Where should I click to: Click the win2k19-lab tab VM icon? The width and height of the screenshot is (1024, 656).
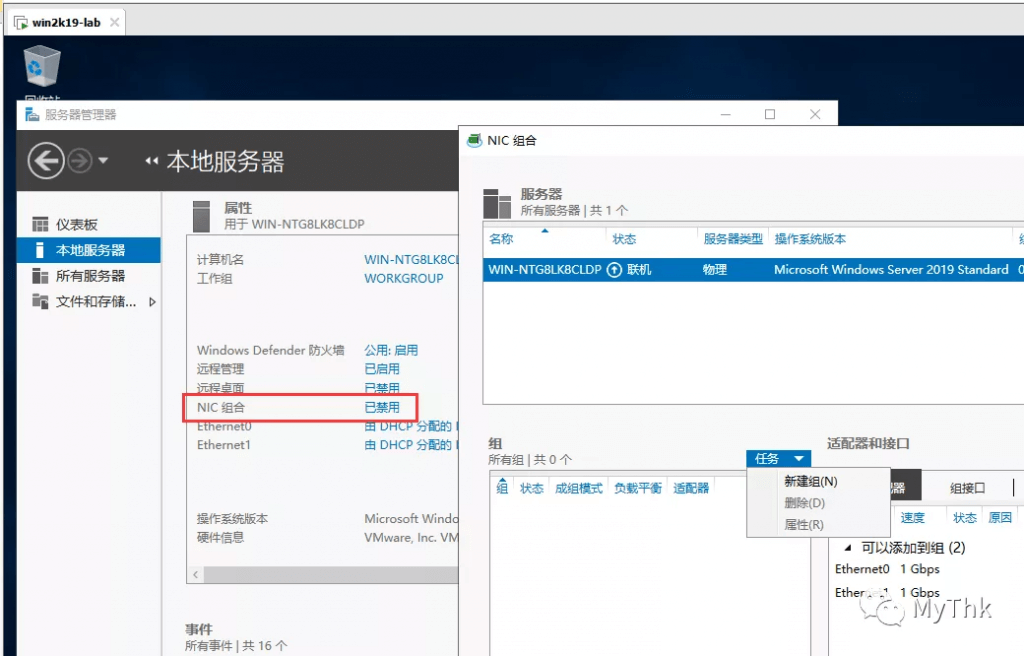click(21, 23)
